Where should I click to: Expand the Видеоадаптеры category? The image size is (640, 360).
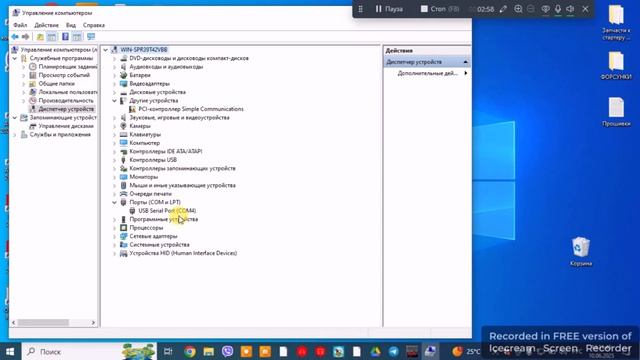pos(115,84)
